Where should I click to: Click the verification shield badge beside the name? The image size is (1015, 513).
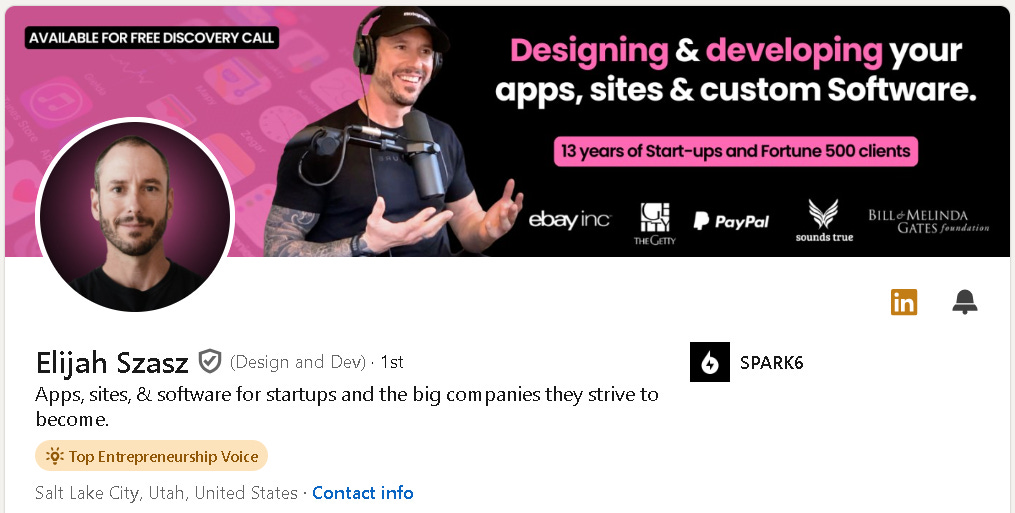(x=210, y=361)
